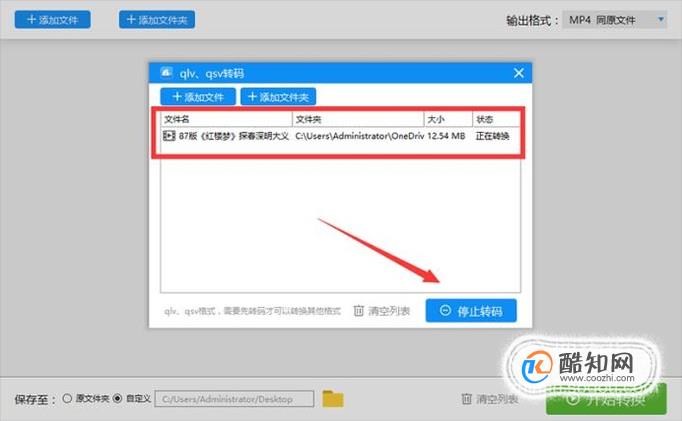Click the 12.54 MB size cell
Viewport: 682px width, 421px height.
(x=446, y=136)
